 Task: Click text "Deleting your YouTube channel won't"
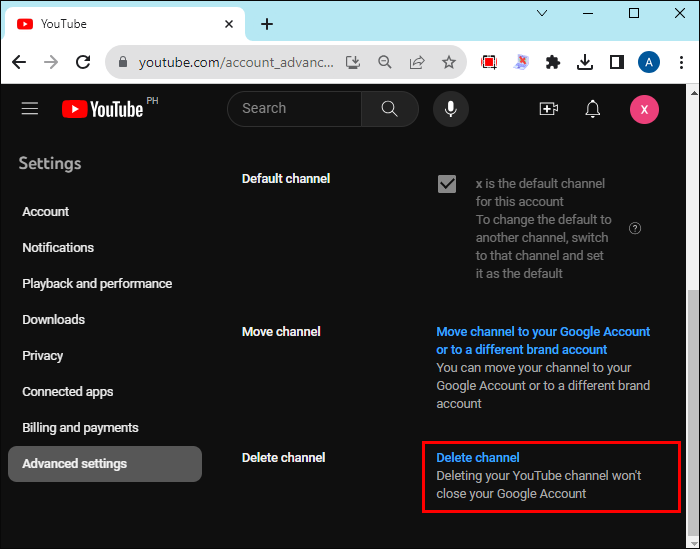(x=538, y=476)
